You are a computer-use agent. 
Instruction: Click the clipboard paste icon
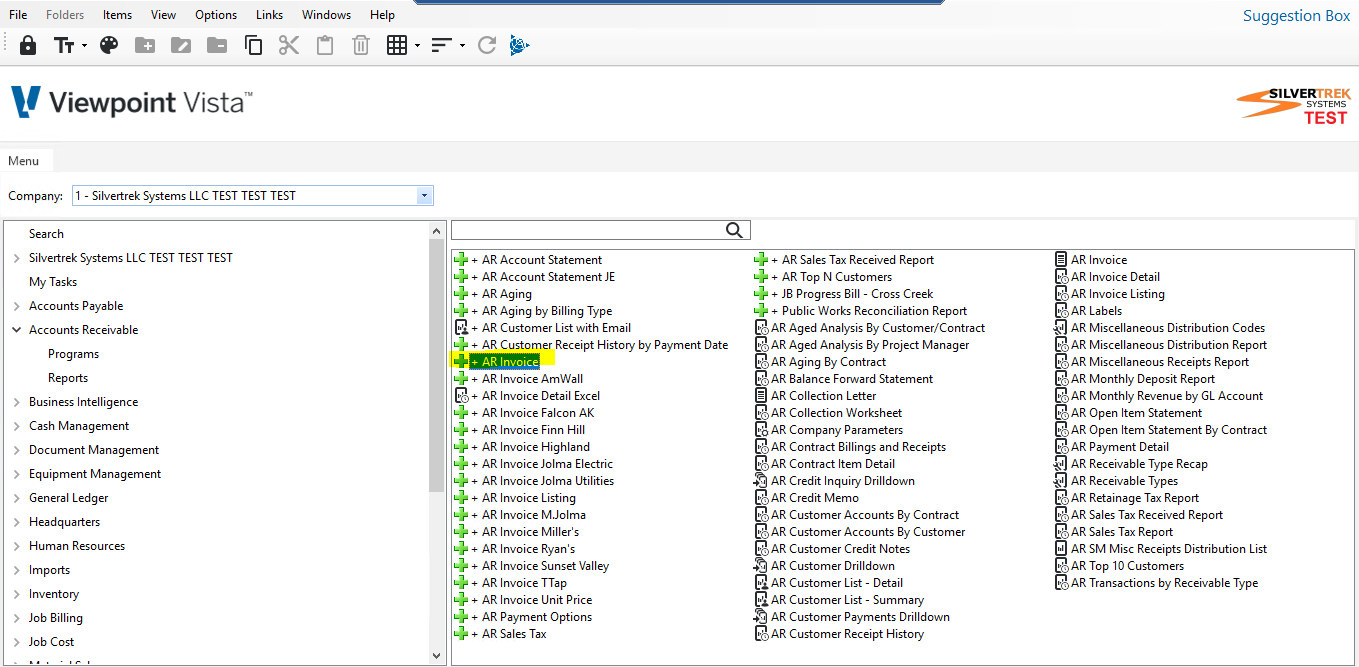coord(325,45)
